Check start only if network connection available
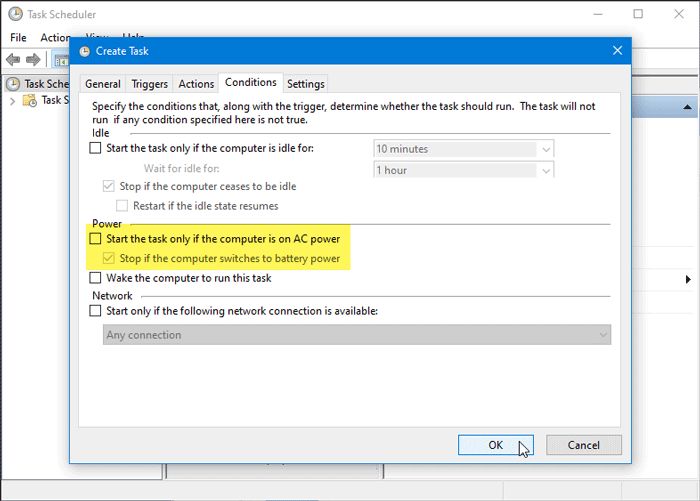This screenshot has width=700, height=501. (96, 311)
